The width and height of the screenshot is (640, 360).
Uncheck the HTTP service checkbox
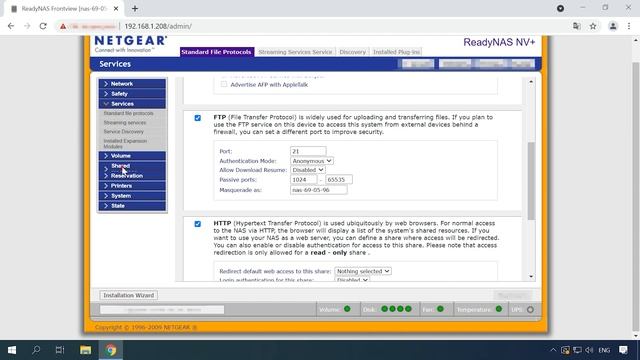(x=198, y=224)
